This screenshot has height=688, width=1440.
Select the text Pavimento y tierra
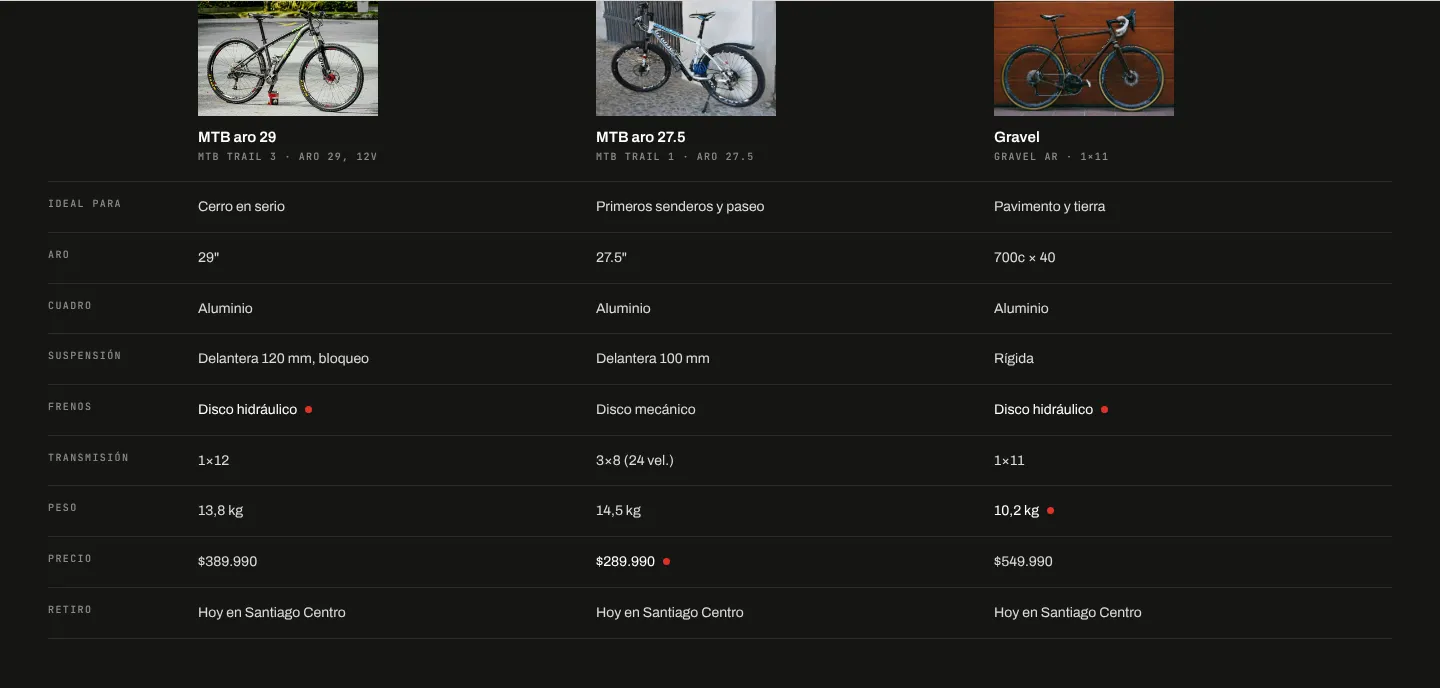coord(1049,207)
